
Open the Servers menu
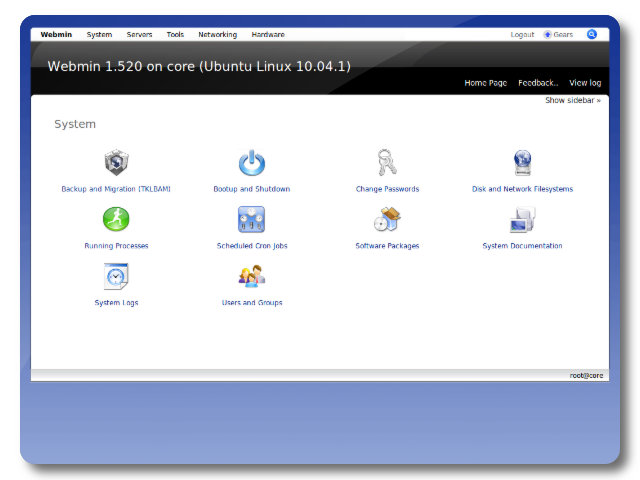tap(139, 35)
